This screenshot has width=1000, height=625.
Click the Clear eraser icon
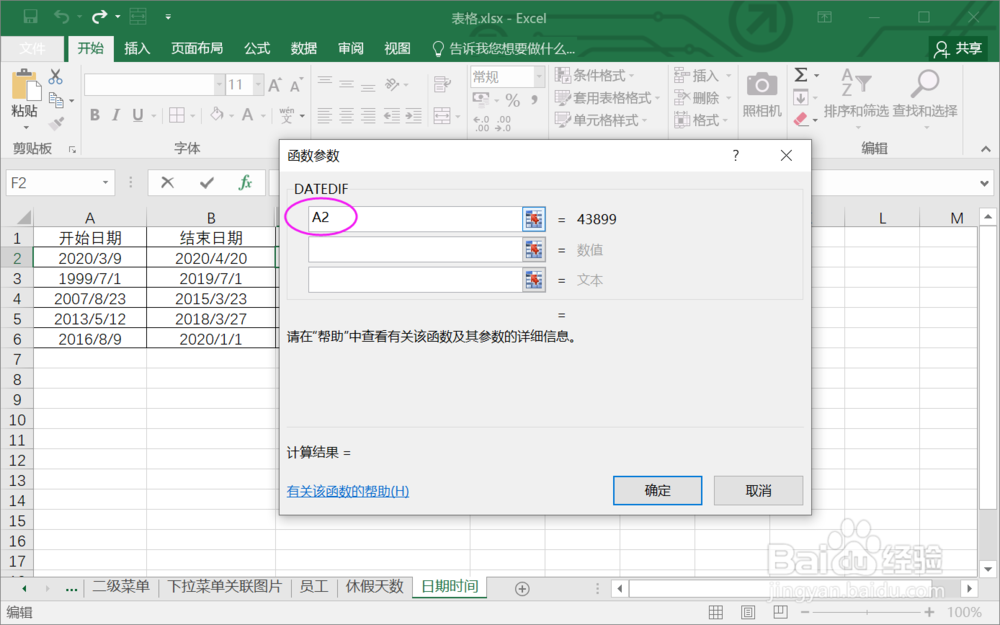[801, 119]
